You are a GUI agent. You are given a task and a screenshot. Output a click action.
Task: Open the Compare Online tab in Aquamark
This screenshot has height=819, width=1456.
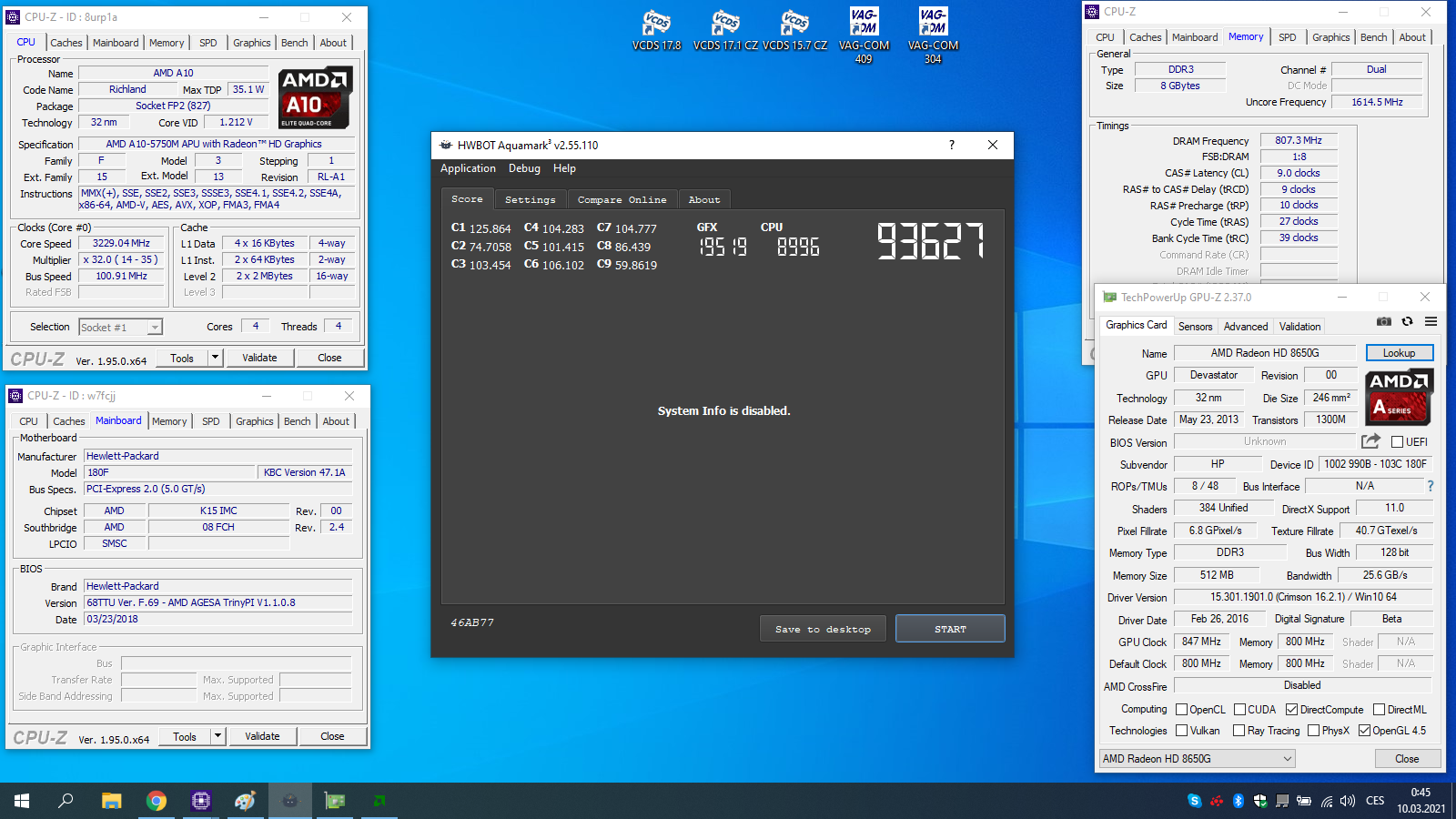coord(622,199)
